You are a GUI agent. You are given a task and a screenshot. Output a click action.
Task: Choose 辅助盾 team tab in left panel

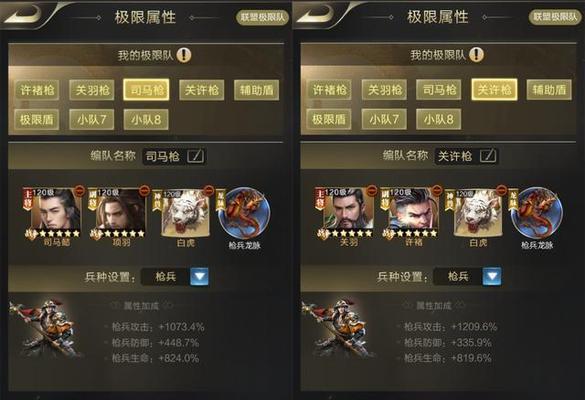(x=257, y=90)
